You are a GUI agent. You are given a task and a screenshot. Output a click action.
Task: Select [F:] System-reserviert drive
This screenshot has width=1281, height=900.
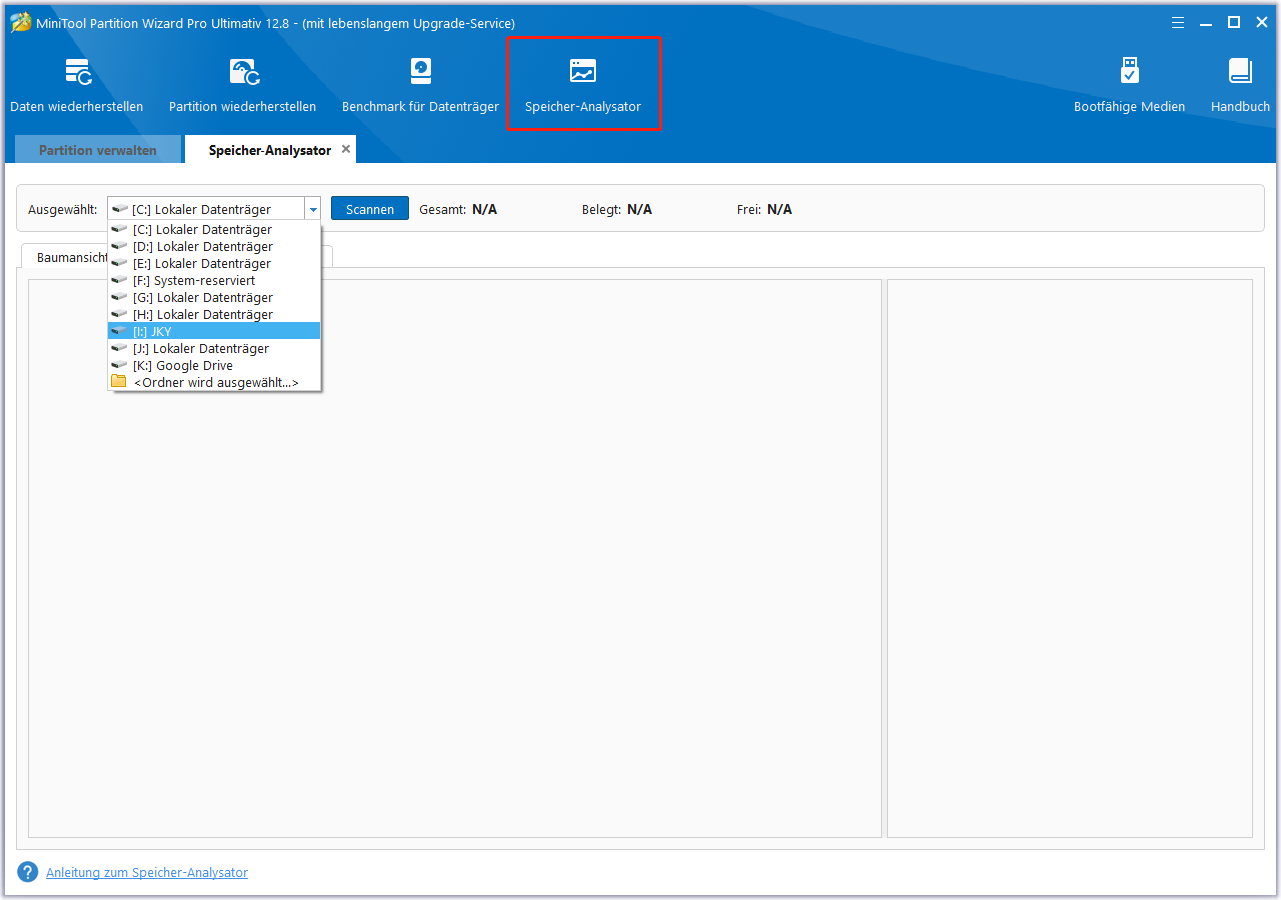pos(214,281)
